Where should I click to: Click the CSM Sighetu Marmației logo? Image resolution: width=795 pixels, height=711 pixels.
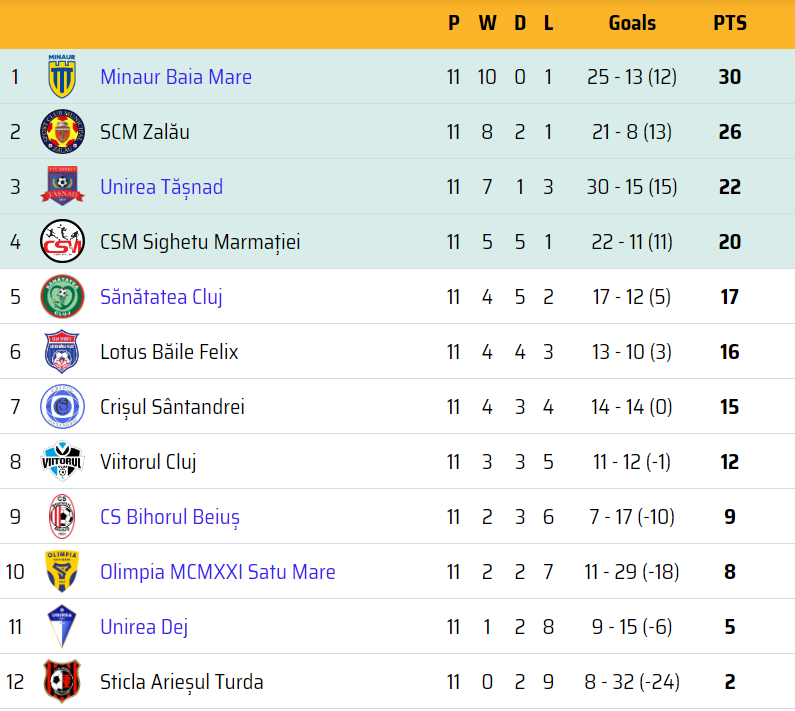[62, 242]
